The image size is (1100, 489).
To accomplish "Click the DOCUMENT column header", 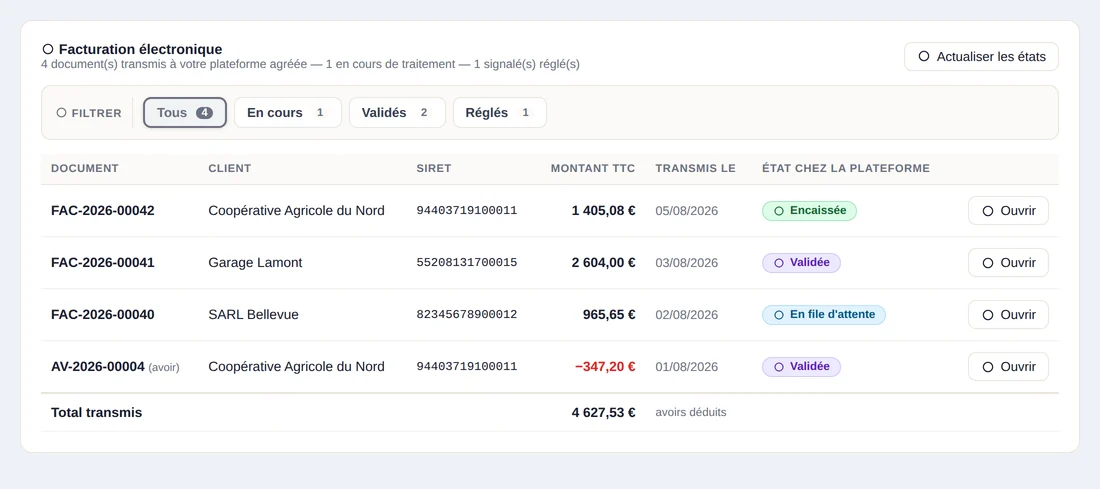I will click(85, 168).
